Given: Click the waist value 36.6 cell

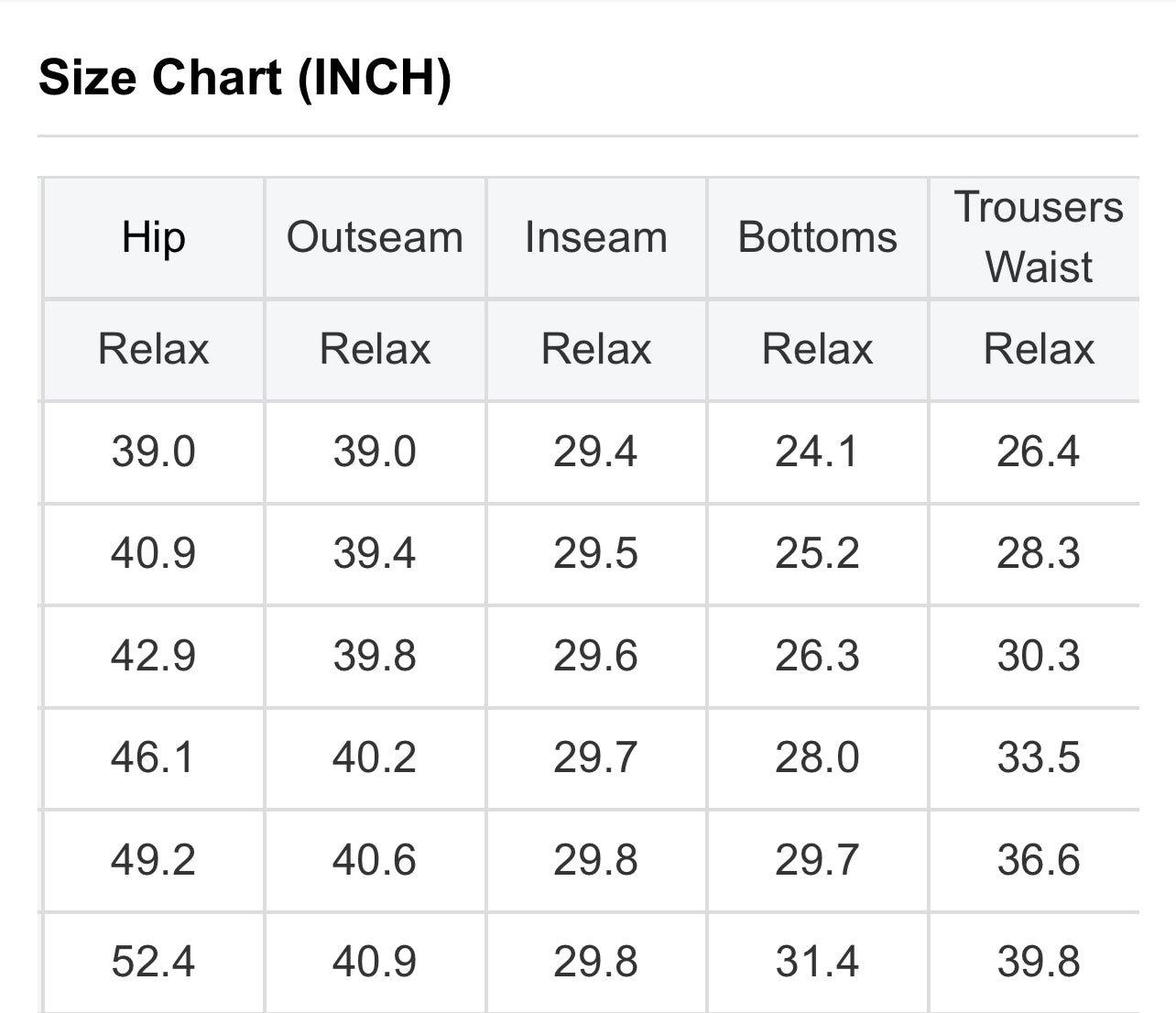Looking at the screenshot, I should tap(1039, 861).
